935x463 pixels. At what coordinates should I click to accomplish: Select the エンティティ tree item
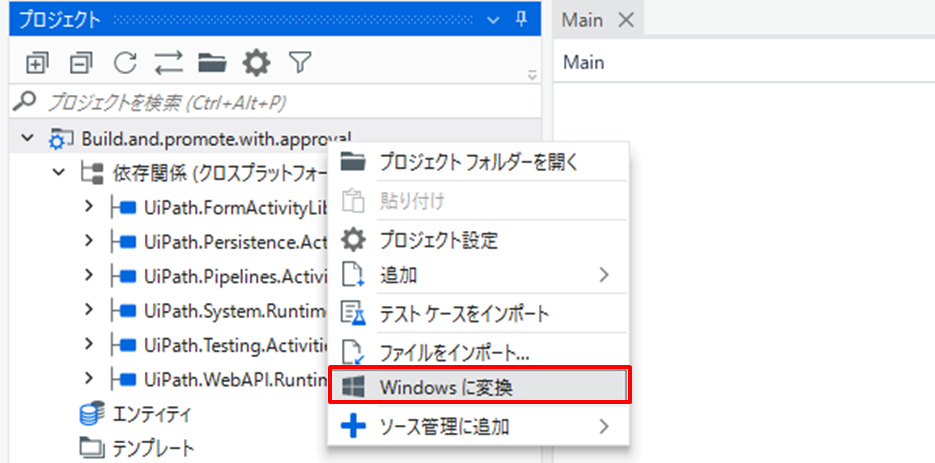pos(153,414)
